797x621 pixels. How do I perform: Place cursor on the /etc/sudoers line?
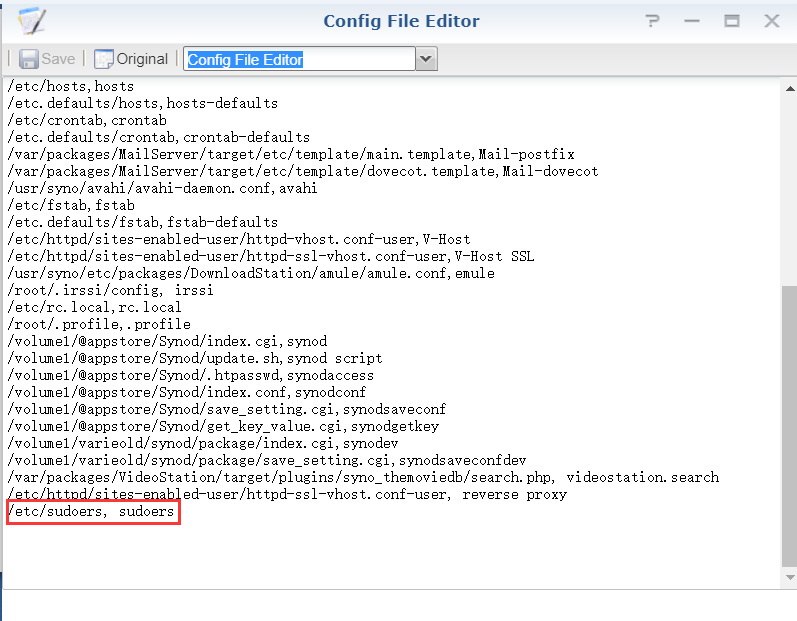91,512
